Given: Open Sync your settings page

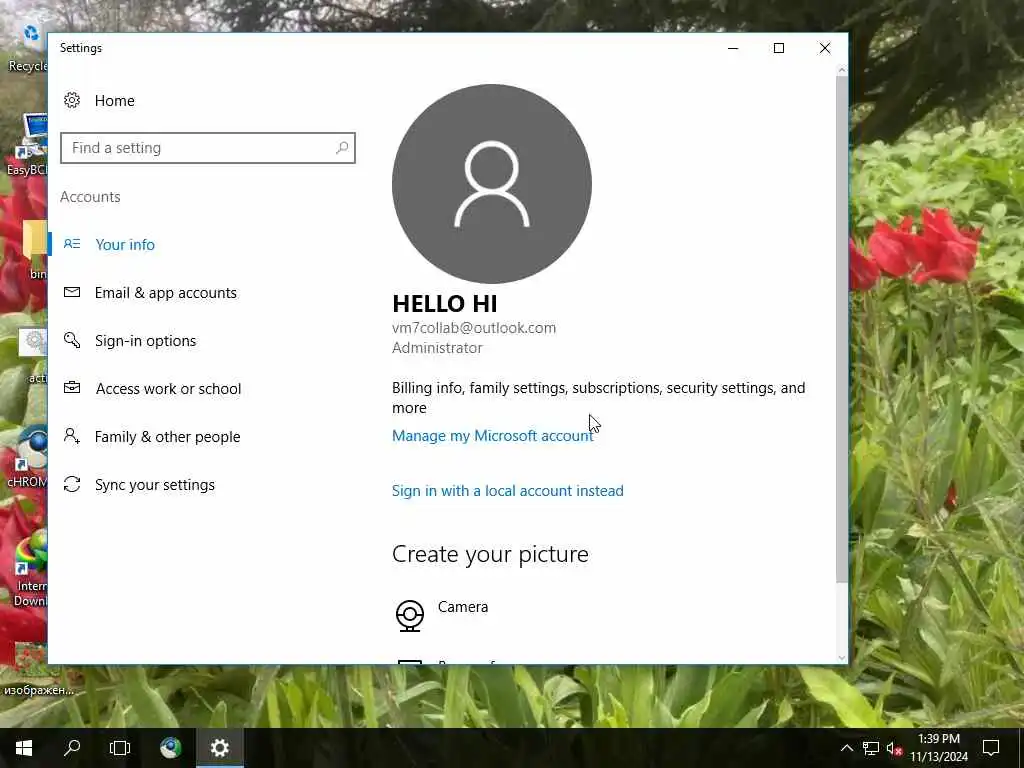Looking at the screenshot, I should click(x=155, y=485).
